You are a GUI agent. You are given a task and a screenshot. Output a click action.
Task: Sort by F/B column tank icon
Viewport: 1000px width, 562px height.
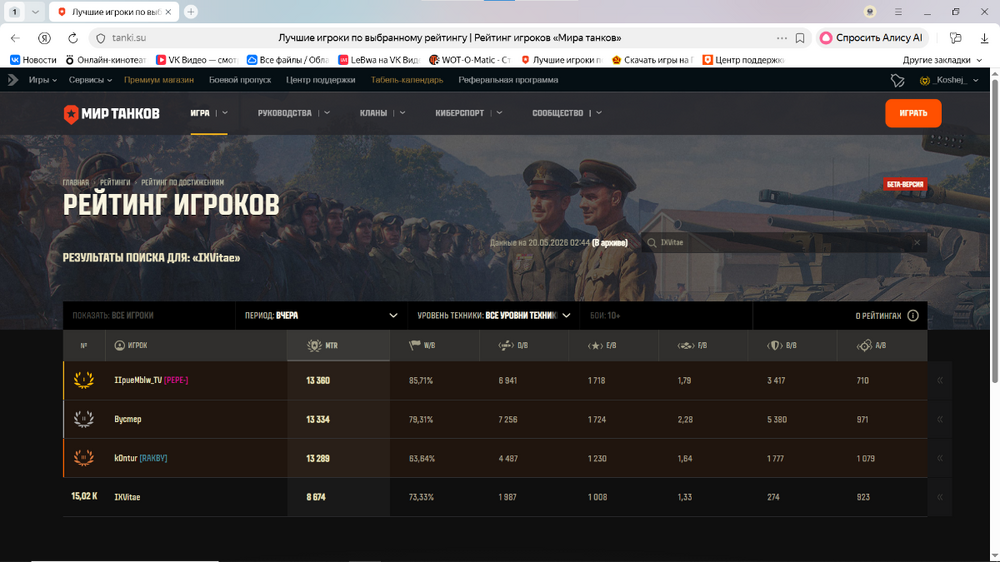click(x=686, y=345)
